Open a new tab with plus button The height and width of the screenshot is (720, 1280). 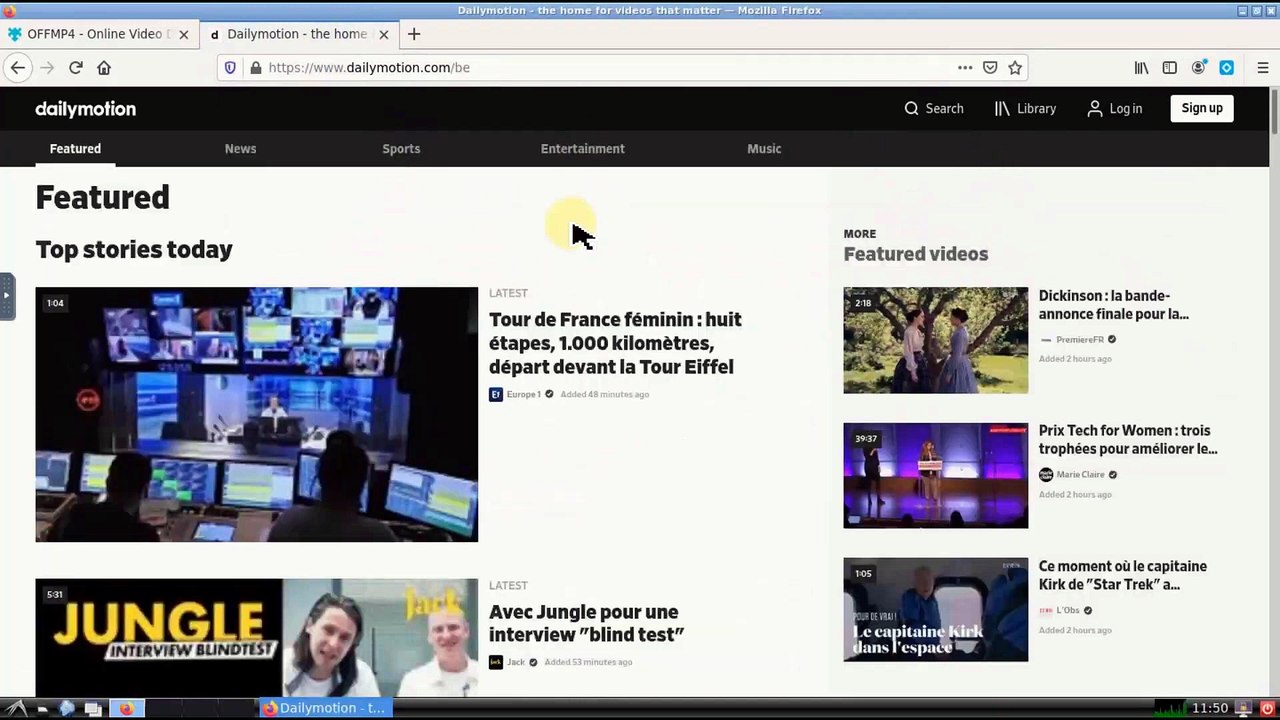(414, 34)
